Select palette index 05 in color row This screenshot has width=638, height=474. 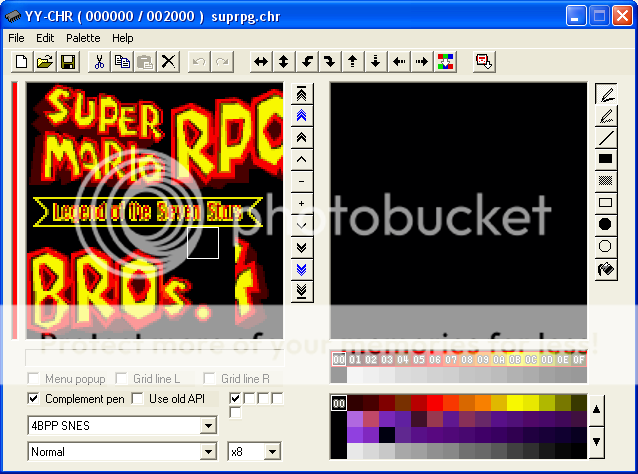coord(419,360)
